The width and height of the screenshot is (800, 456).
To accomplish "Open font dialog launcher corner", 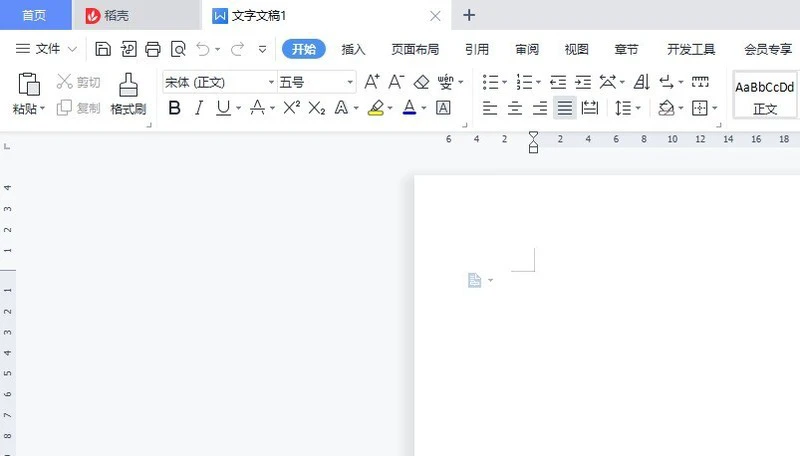I will click(465, 125).
